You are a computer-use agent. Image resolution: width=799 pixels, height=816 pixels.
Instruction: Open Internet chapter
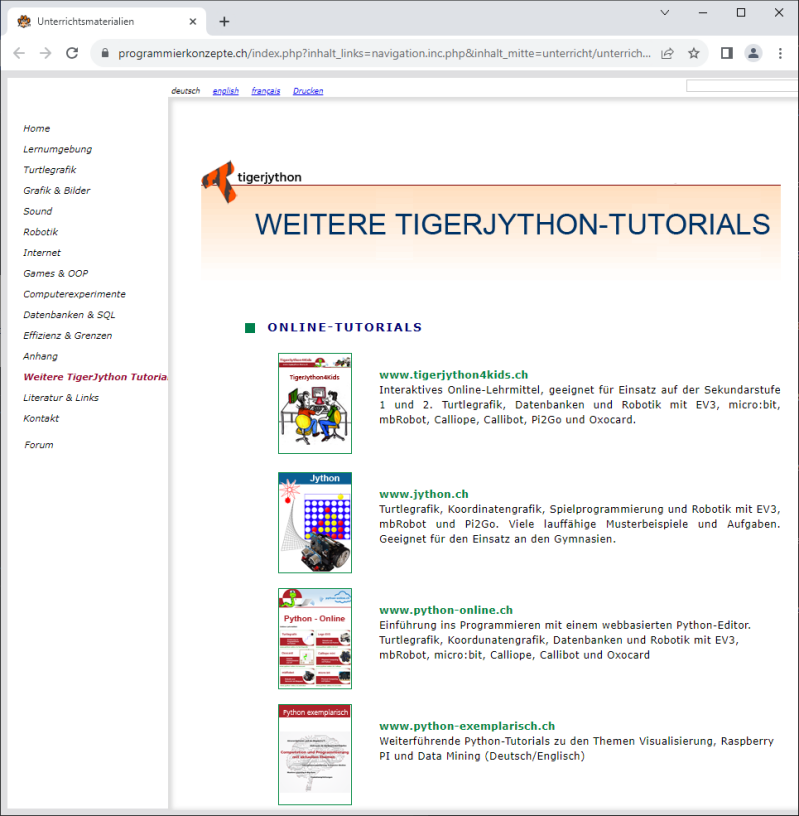[x=42, y=253]
